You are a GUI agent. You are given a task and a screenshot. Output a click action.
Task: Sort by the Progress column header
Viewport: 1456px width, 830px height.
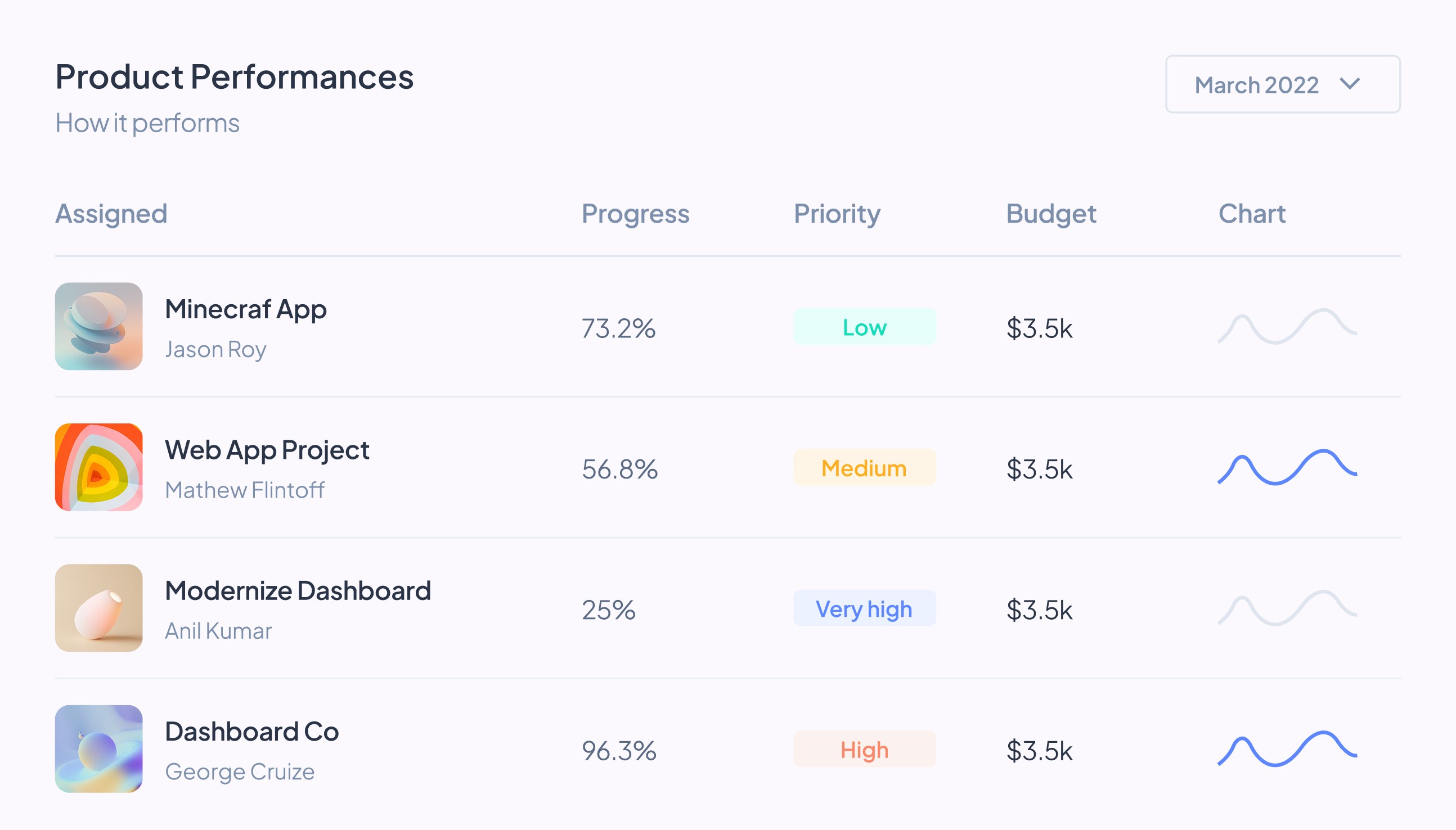[x=635, y=214]
